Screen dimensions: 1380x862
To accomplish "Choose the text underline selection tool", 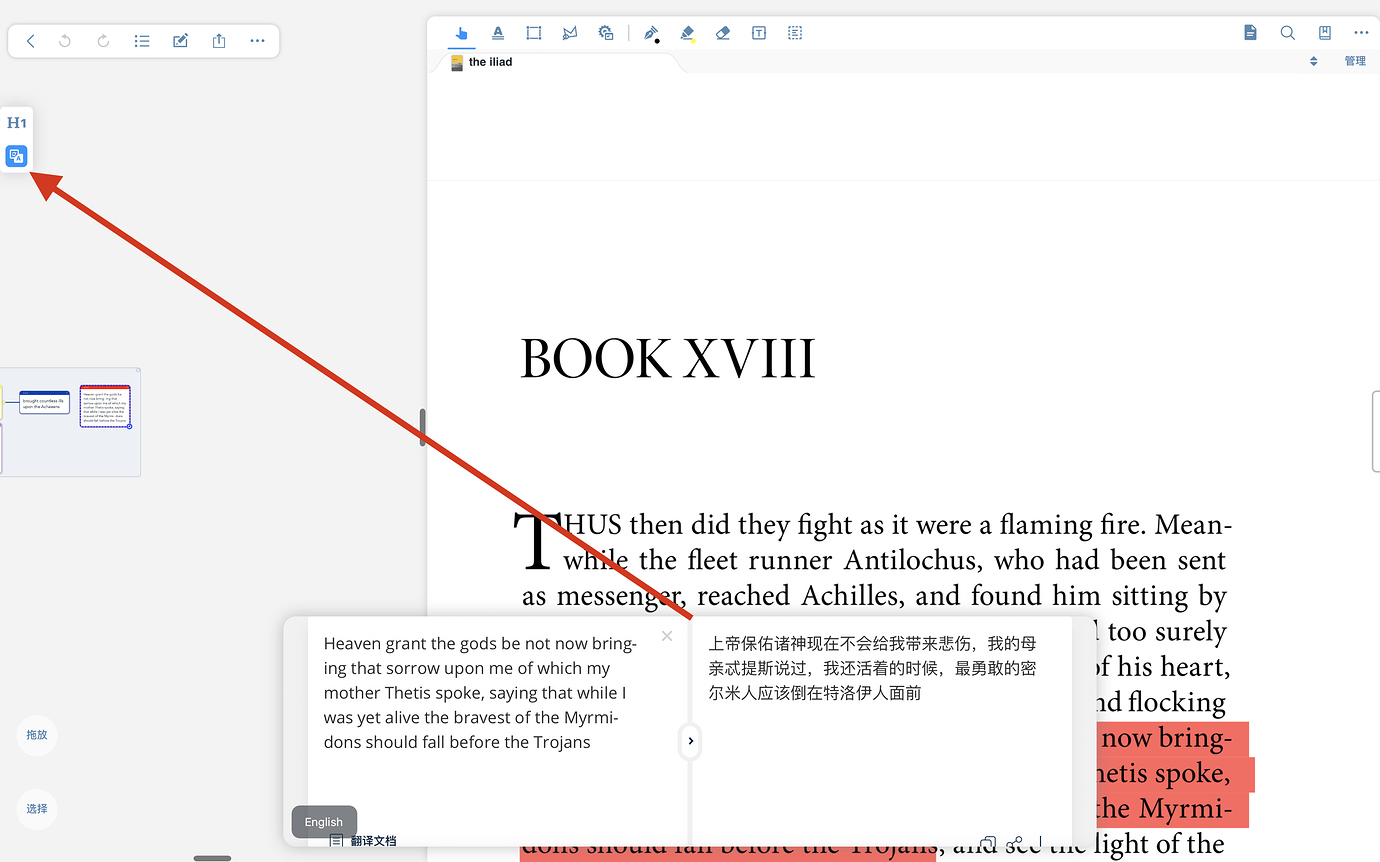I will click(498, 33).
